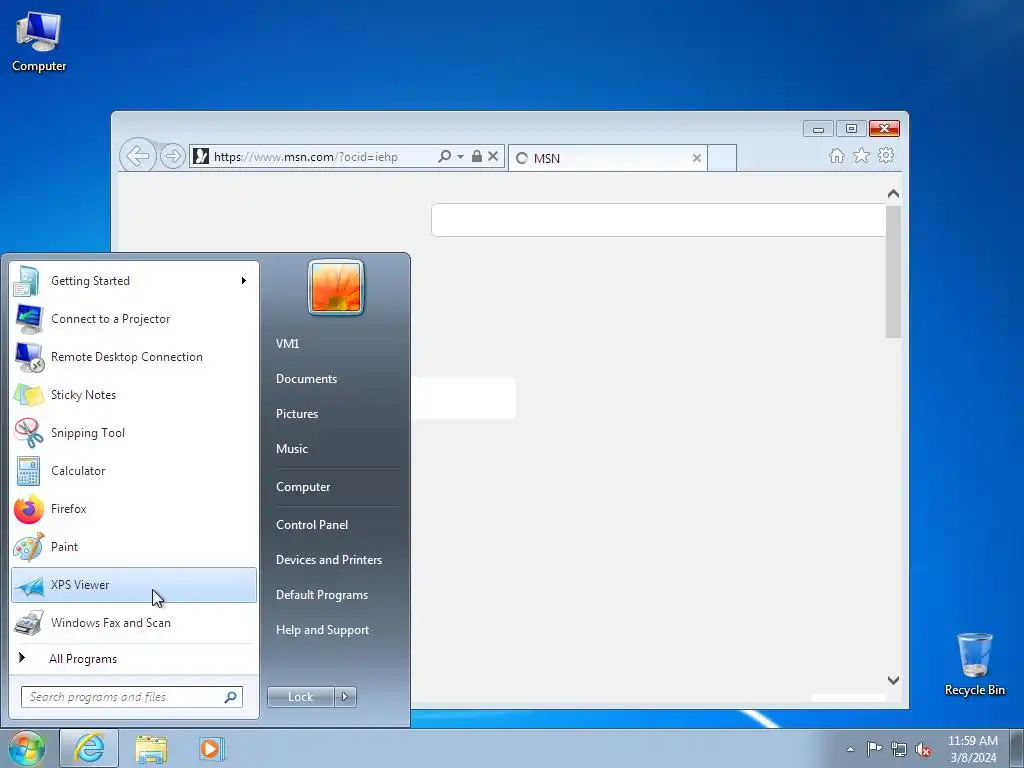Click the msn.com address bar URL

306,157
